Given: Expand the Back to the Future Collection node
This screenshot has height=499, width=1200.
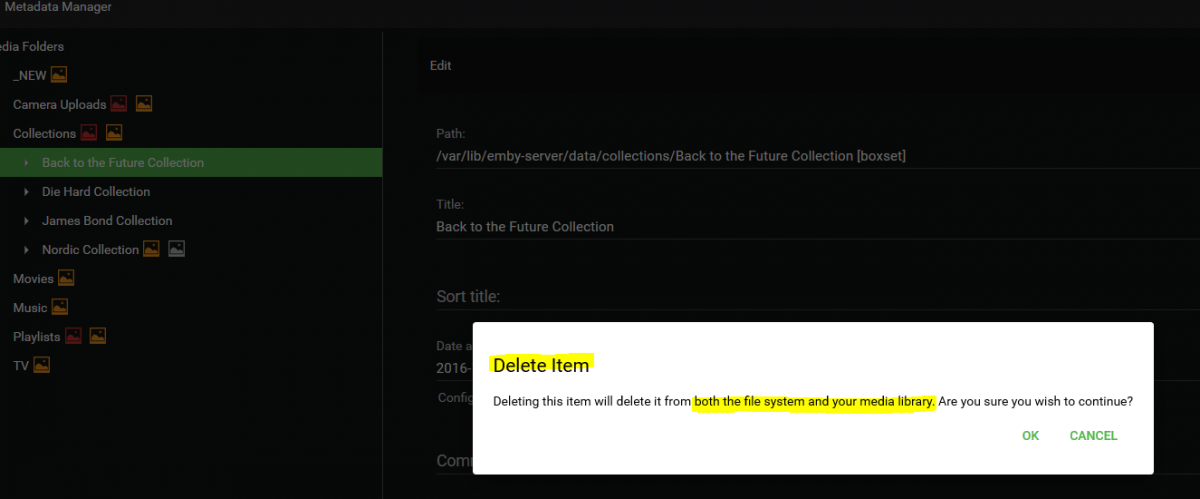Looking at the screenshot, I should pos(27,162).
